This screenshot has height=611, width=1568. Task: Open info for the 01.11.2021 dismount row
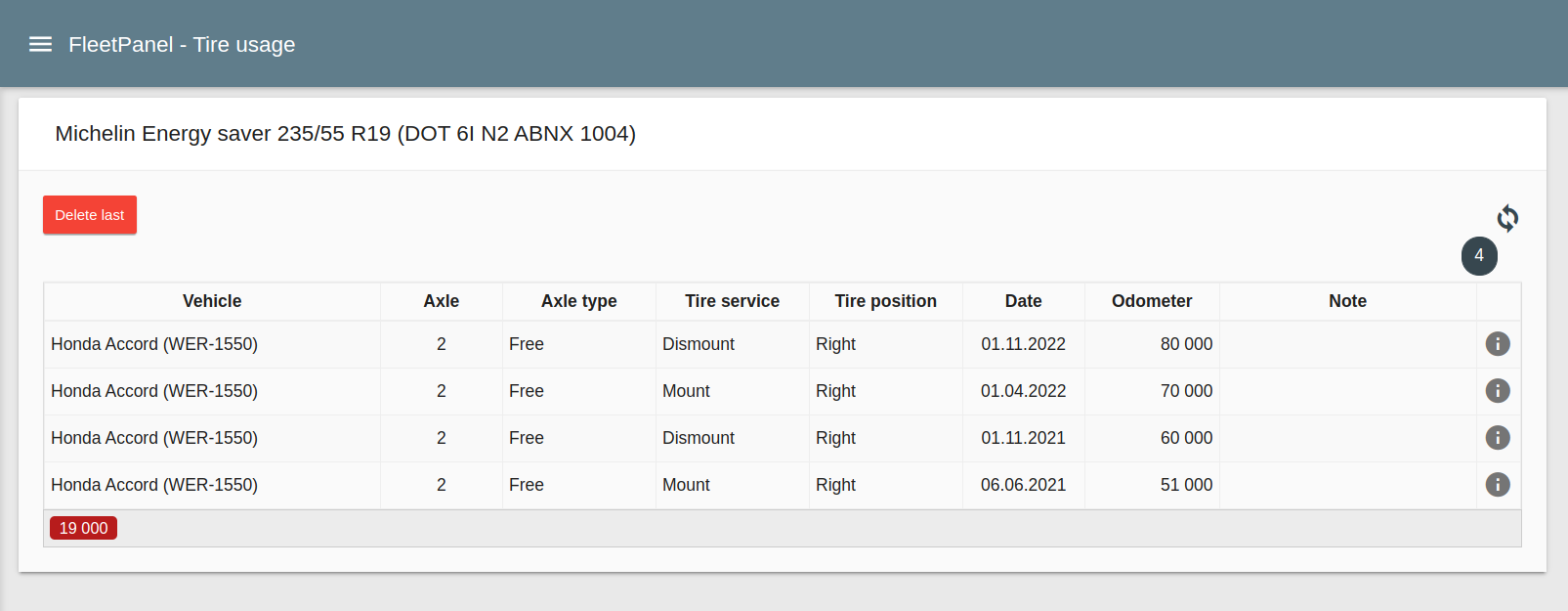[x=1497, y=438]
